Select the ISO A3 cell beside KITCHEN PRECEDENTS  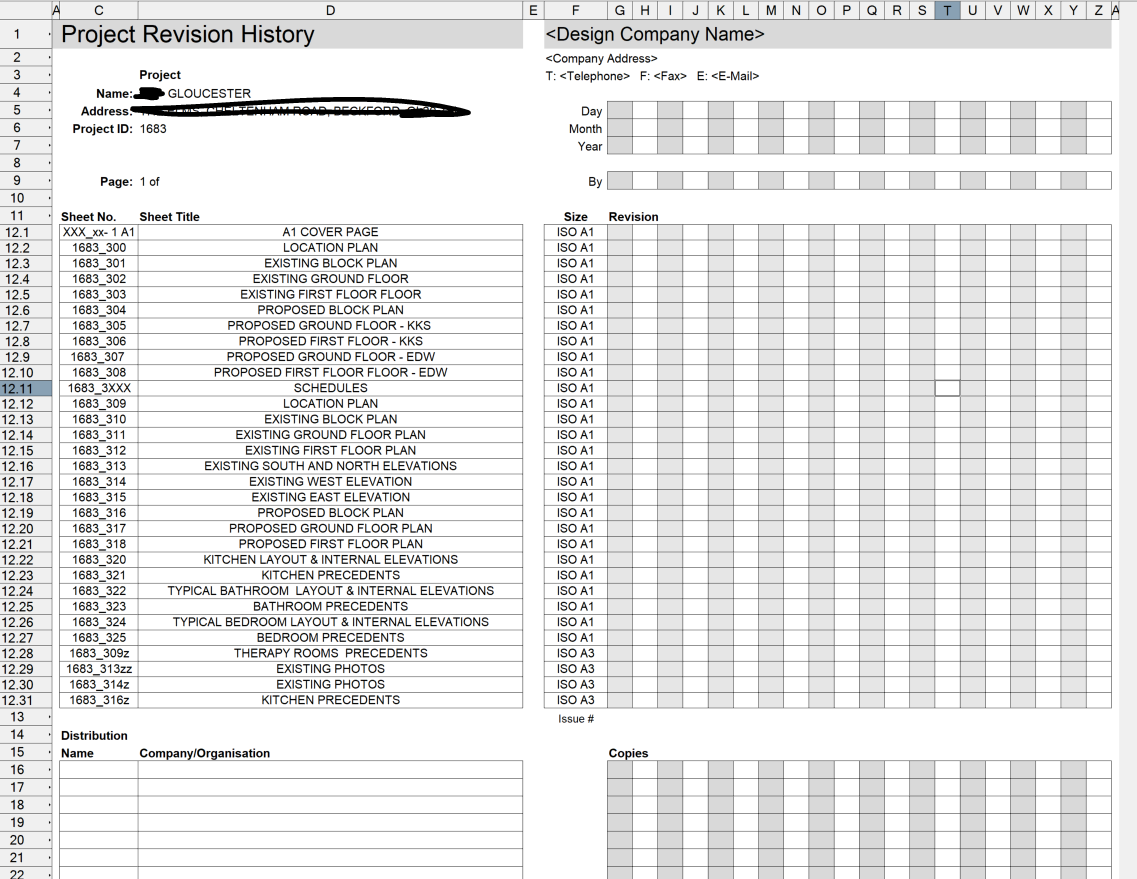[x=574, y=700]
